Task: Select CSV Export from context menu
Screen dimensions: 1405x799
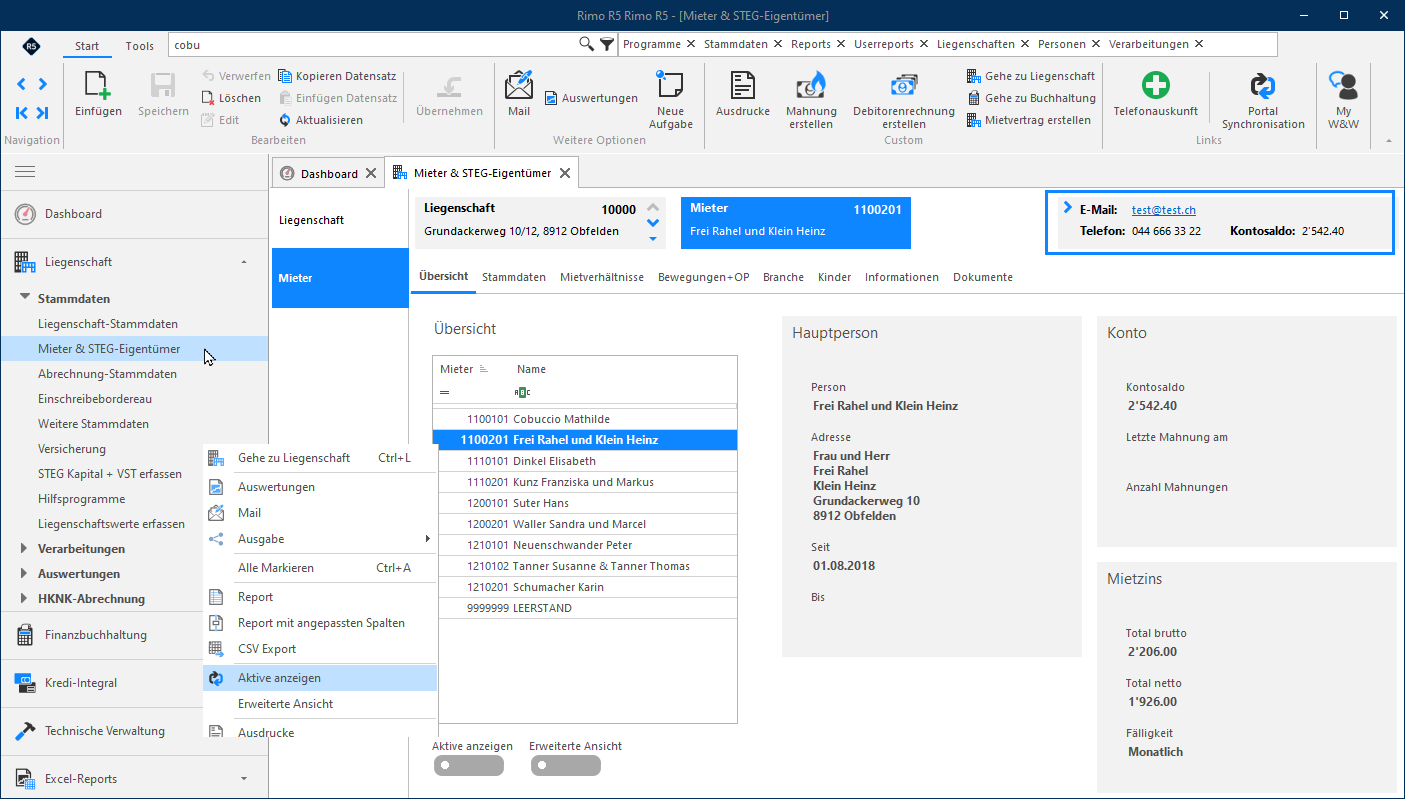Action: tap(320, 649)
